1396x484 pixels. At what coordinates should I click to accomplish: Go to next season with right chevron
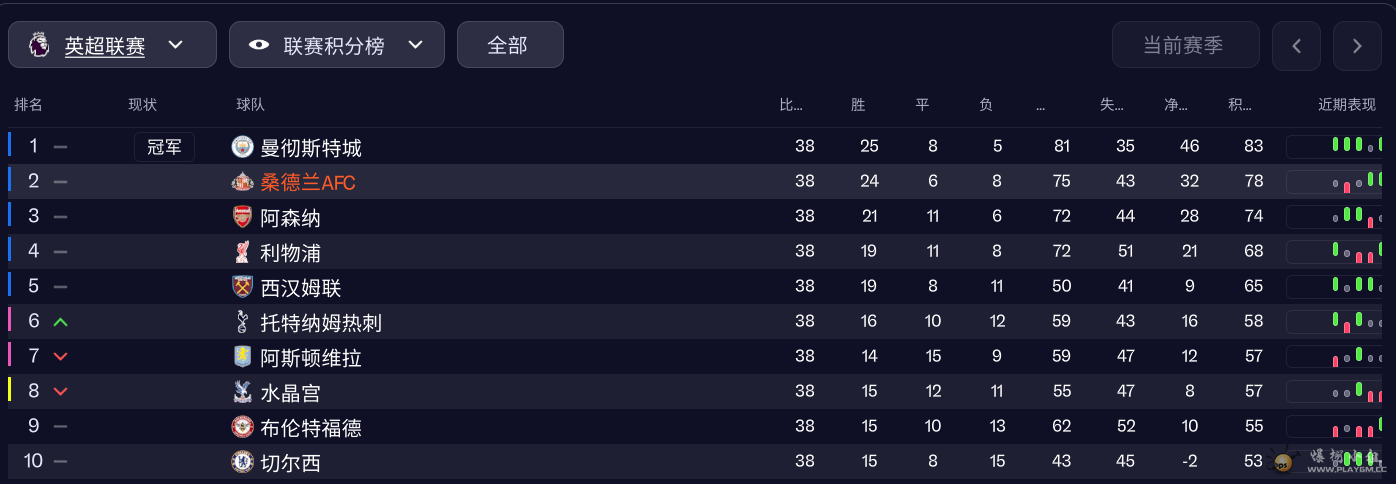(1357, 46)
